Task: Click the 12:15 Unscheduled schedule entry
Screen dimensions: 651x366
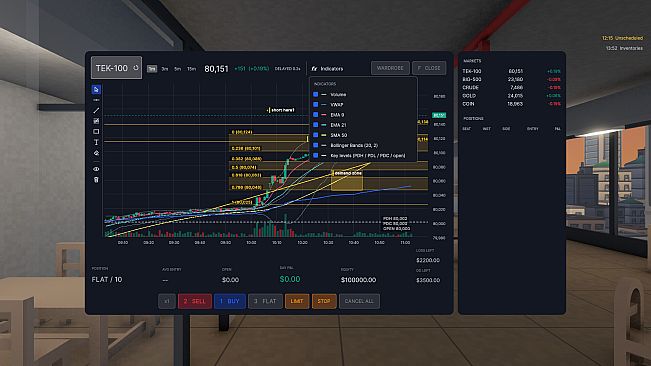Action: coord(622,38)
